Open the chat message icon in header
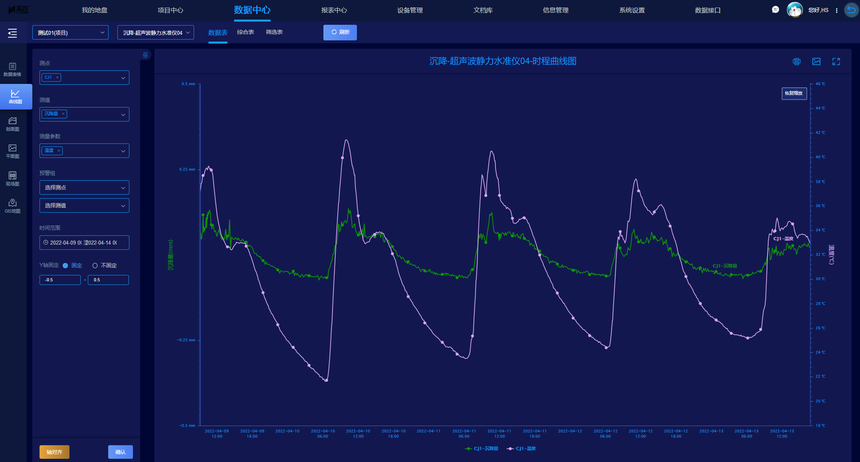This screenshot has height=462, width=860. (x=775, y=10)
